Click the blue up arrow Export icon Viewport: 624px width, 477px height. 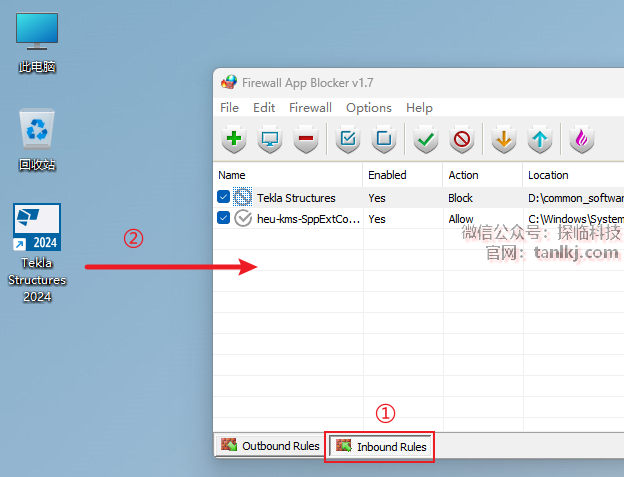(540, 139)
